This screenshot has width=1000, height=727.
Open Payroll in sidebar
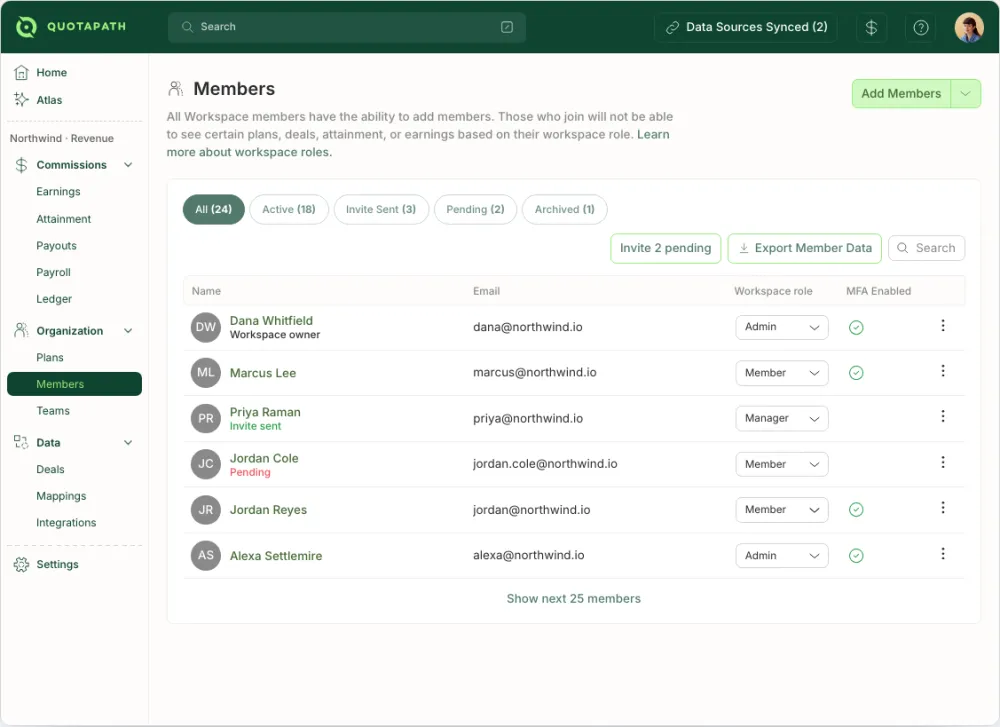[x=53, y=272]
